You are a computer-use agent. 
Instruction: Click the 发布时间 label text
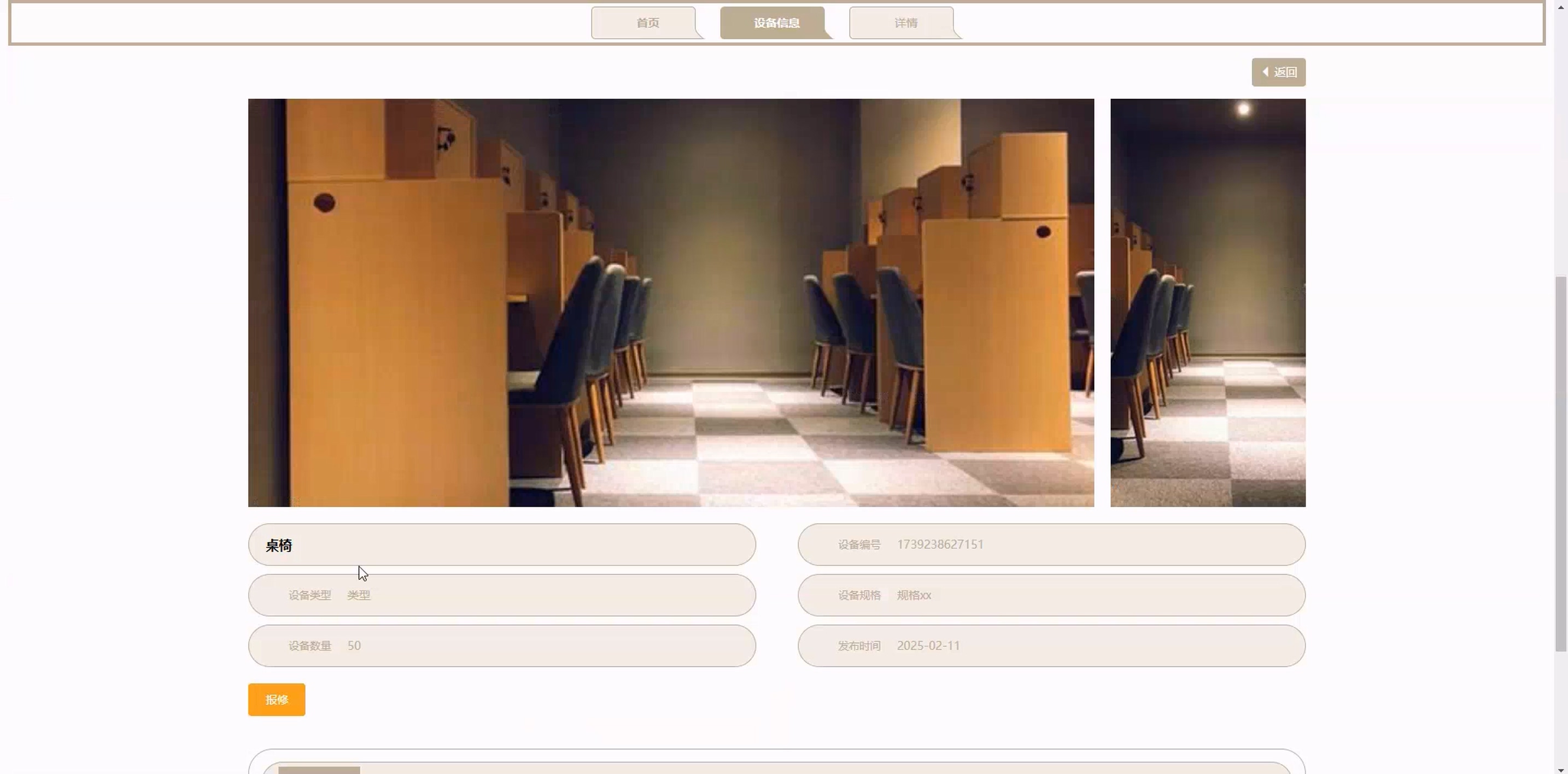[858, 646]
